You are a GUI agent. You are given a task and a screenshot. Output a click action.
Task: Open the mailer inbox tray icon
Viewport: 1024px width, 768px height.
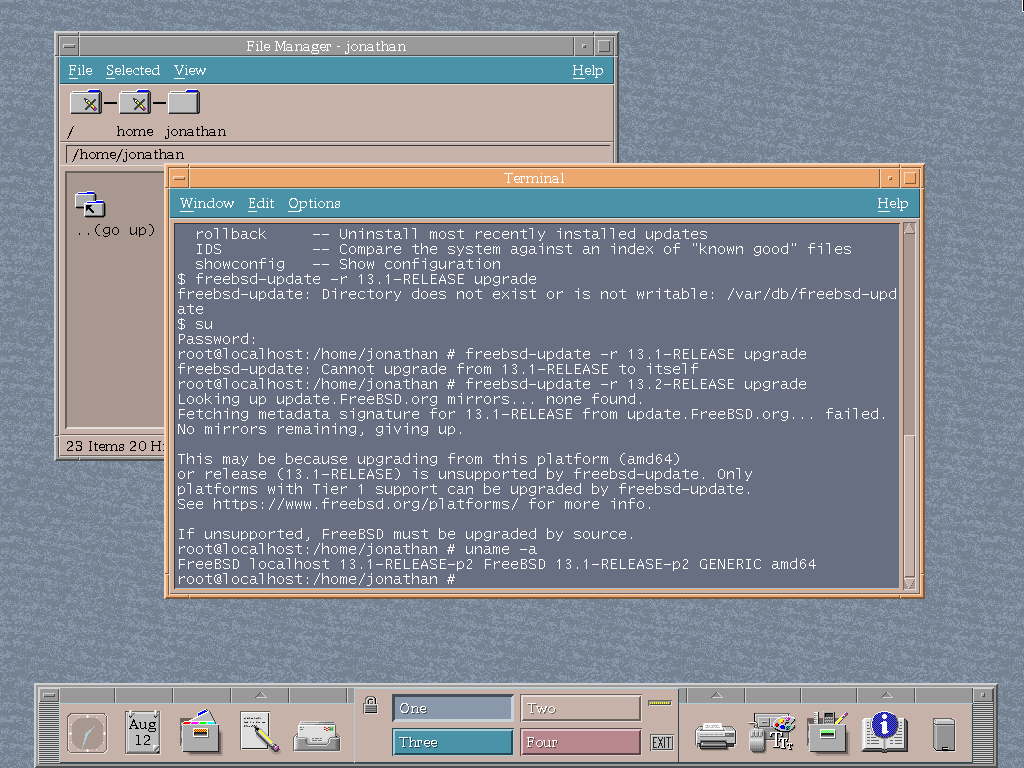point(316,735)
